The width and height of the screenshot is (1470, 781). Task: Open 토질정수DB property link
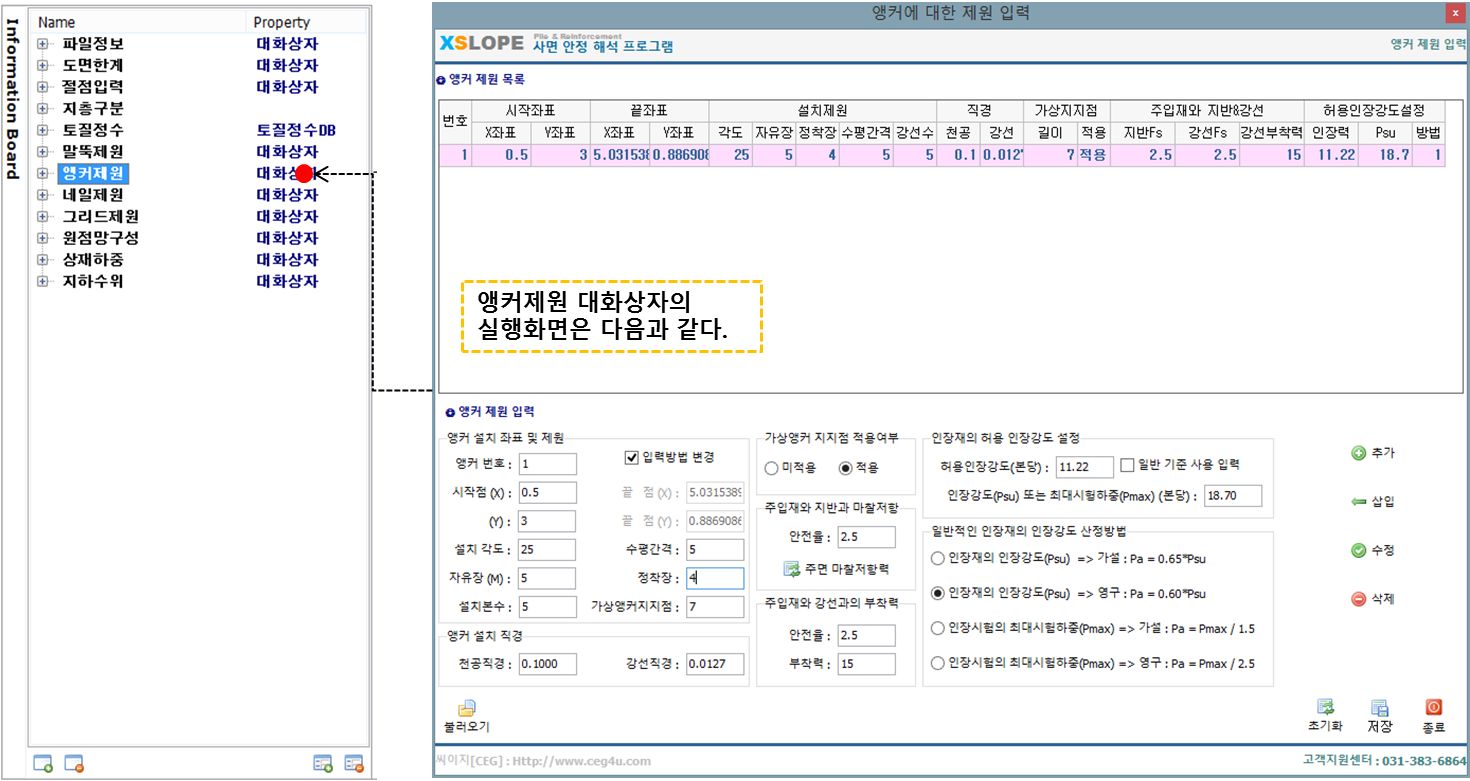click(297, 130)
